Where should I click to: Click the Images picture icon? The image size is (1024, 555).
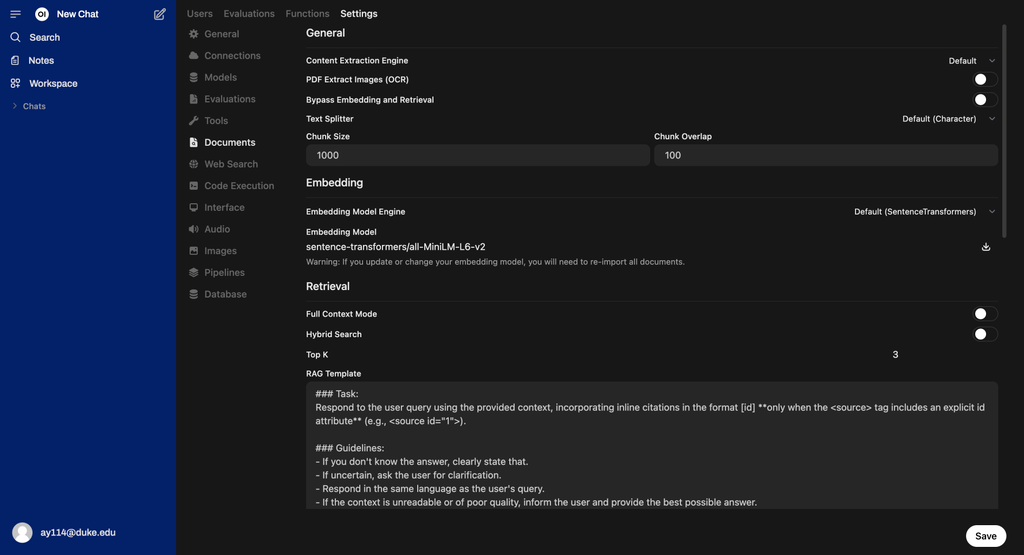193,251
